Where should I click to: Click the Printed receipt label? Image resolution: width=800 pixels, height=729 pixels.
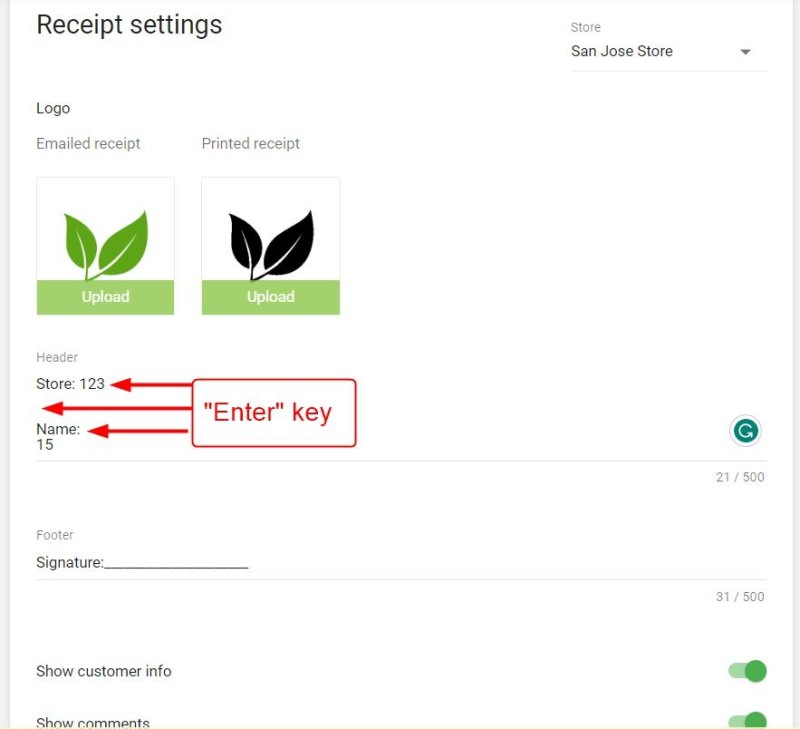pos(251,144)
